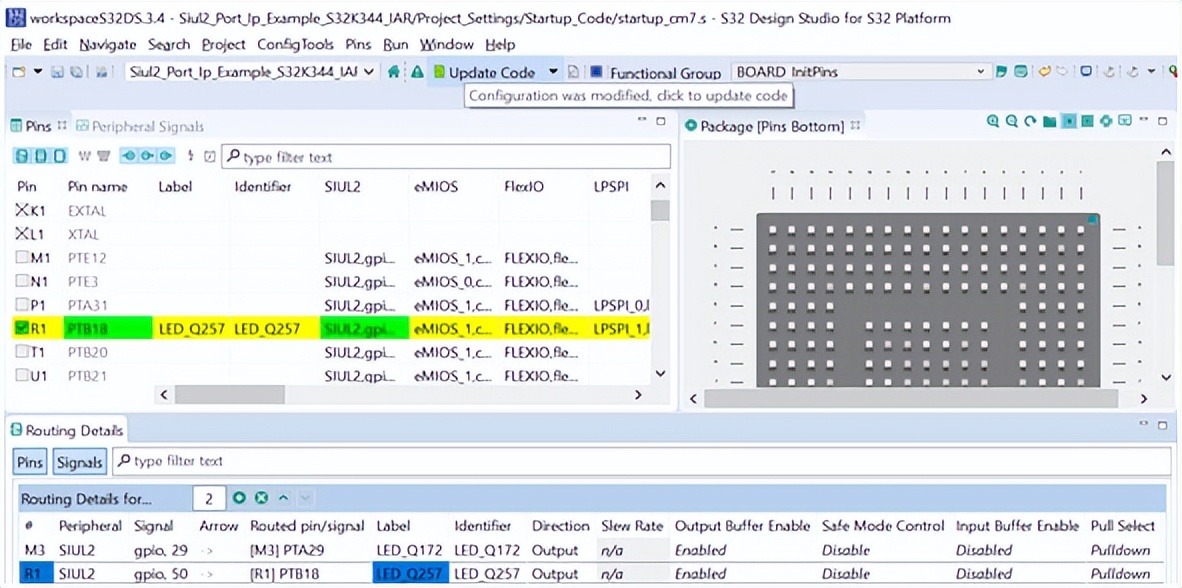This screenshot has width=1182, height=588.
Task: Uncheck the R1 PTB18 pin checkbox
Action: 24,327
